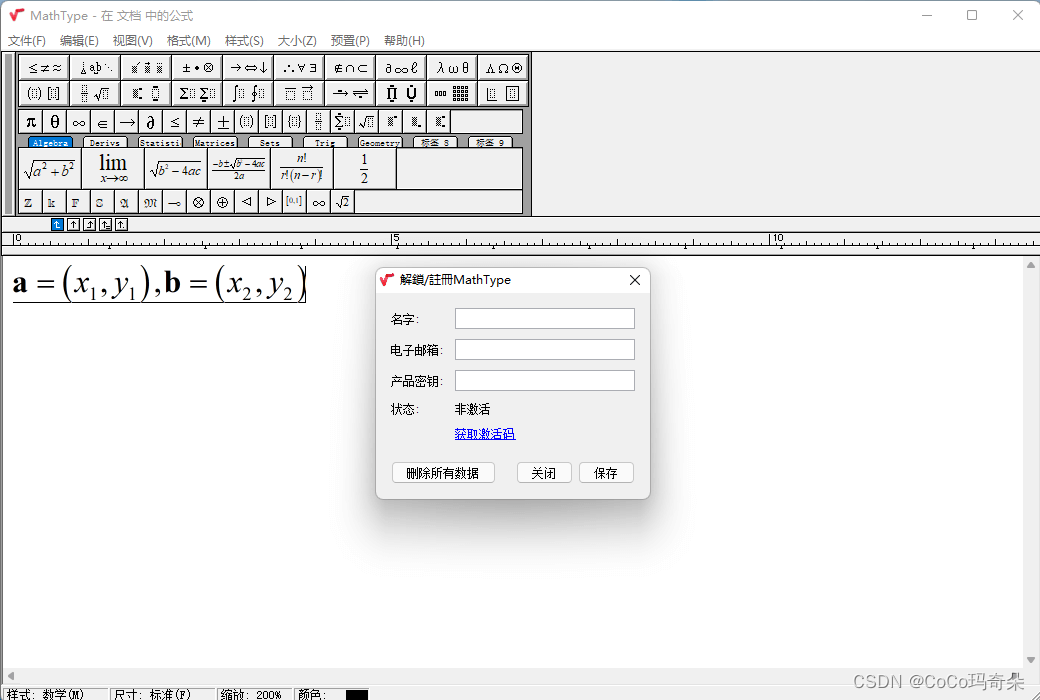Open the matrix templates palette

click(453, 94)
